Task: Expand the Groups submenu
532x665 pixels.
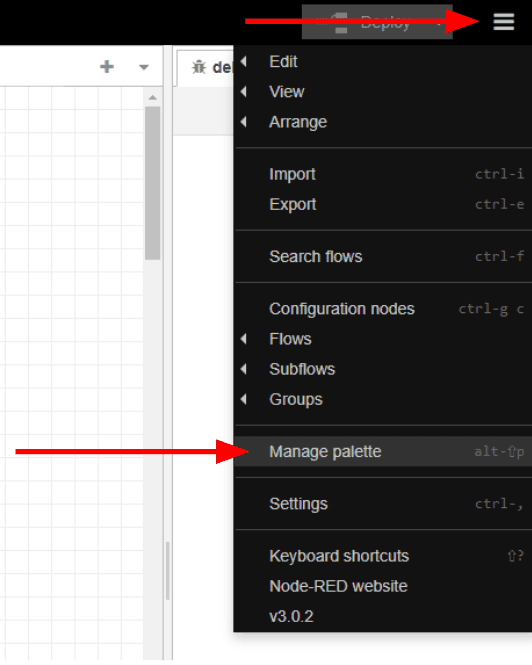Action: pyautogui.click(x=383, y=399)
